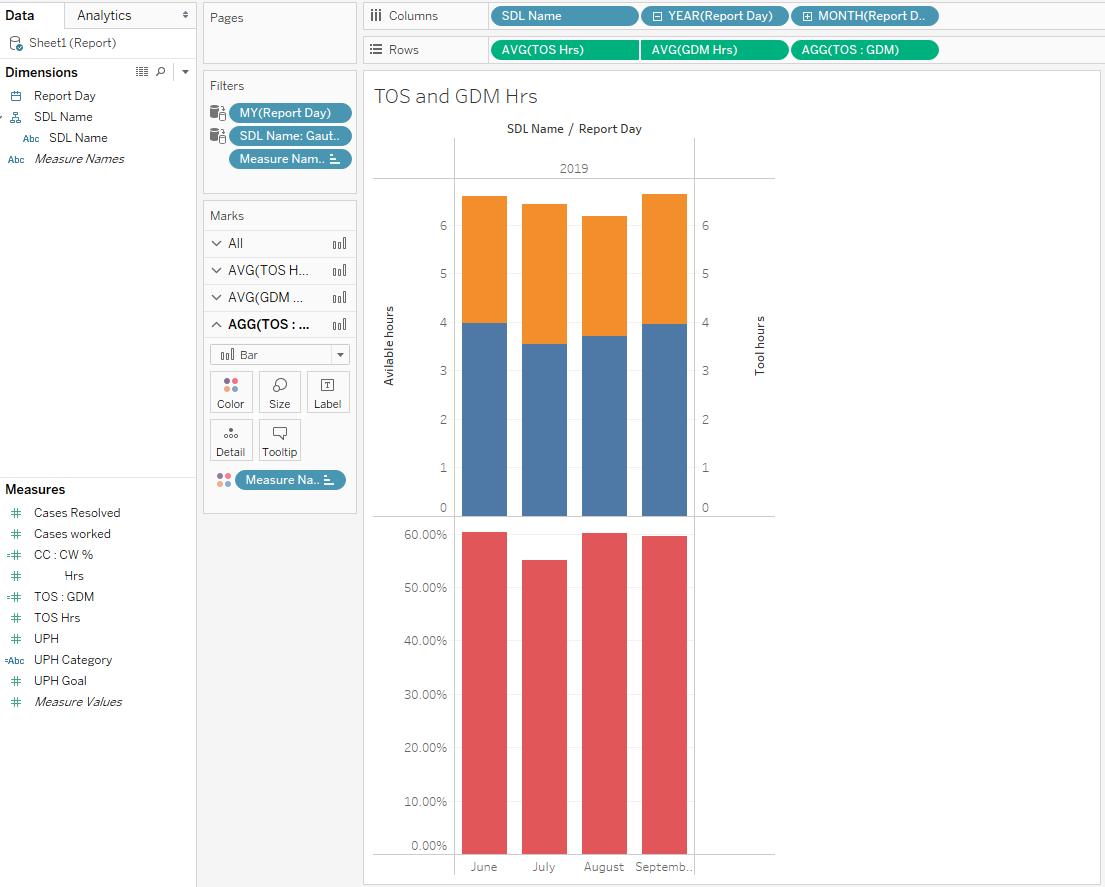Open the side pane switcher arrows next to Analytics
Viewport: 1105px width, 887px height.
point(185,15)
